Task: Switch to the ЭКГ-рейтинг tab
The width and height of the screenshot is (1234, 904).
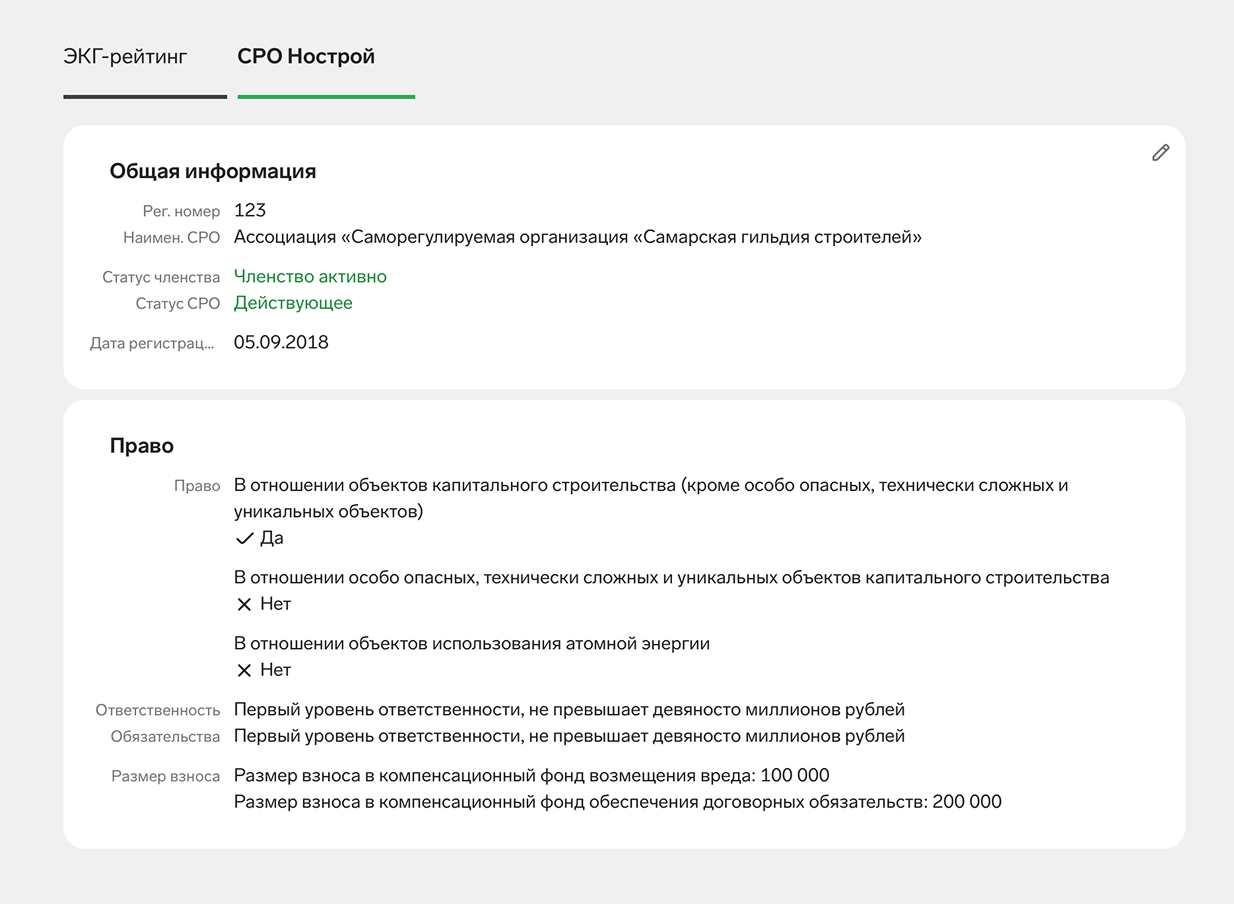Action: tap(125, 57)
